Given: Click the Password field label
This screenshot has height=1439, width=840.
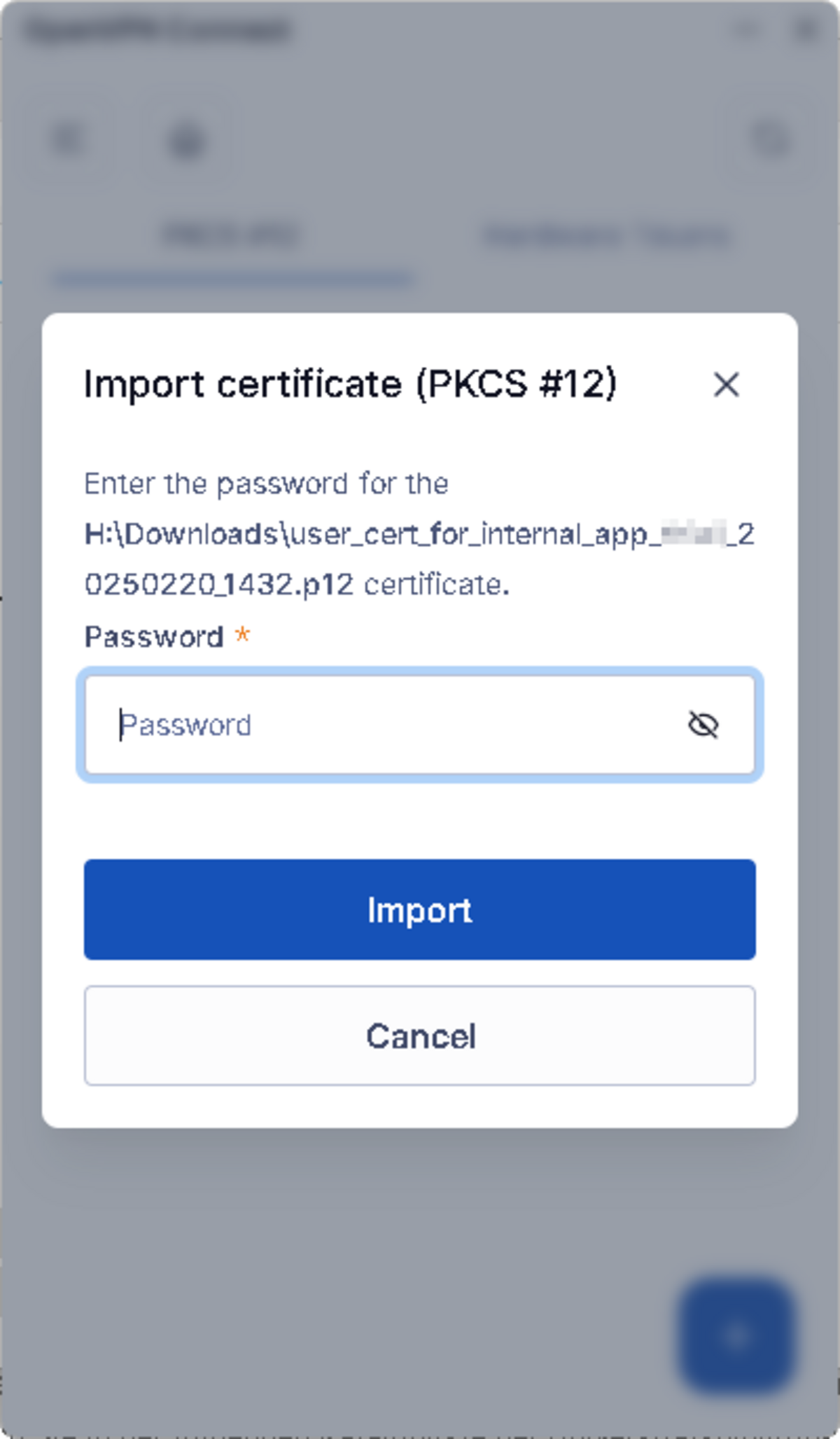Looking at the screenshot, I should (153, 637).
